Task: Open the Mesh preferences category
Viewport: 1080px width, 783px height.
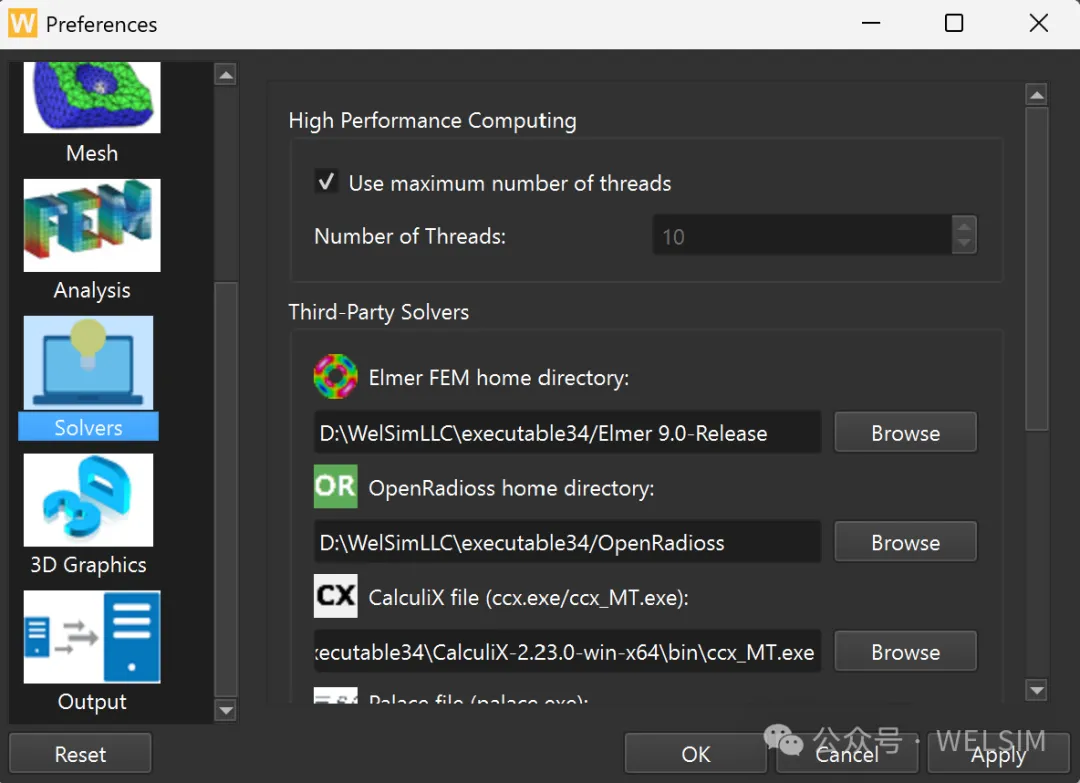Action: point(92,113)
